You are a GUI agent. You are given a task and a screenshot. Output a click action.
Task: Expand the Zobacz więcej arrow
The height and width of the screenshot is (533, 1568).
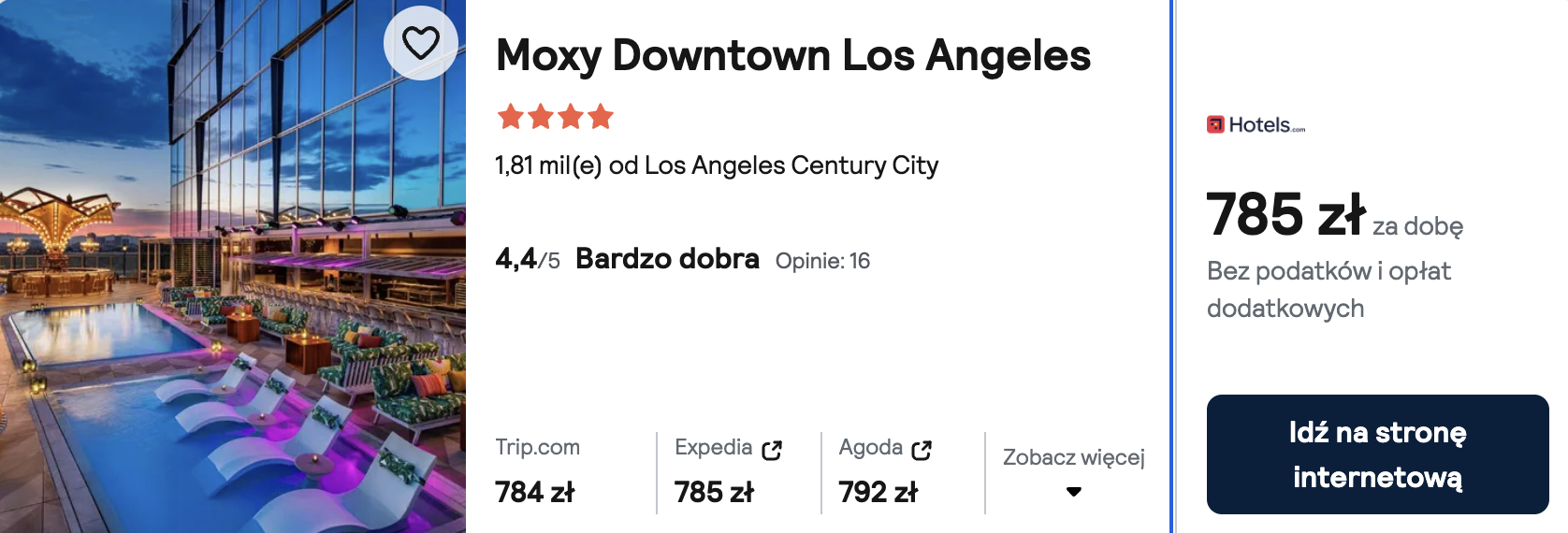pos(1074,492)
